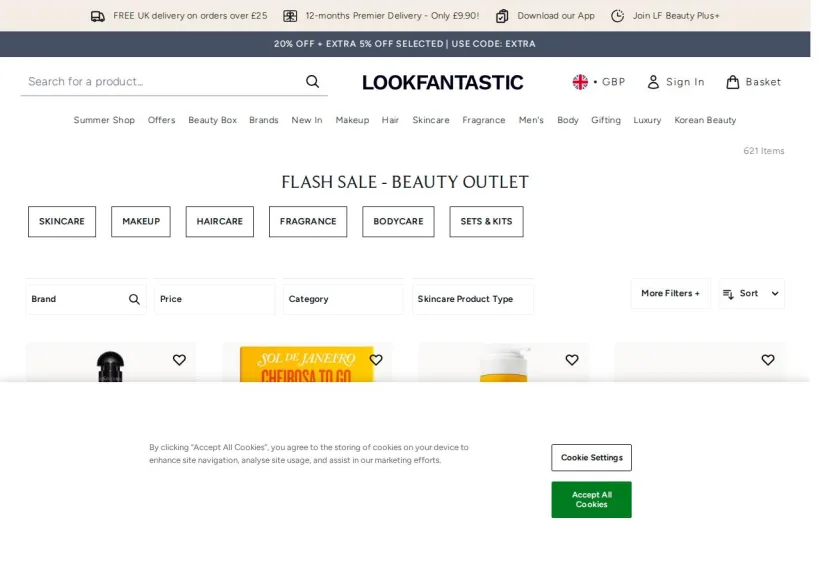Open the New In menu
The image size is (820, 577).
tap(307, 120)
